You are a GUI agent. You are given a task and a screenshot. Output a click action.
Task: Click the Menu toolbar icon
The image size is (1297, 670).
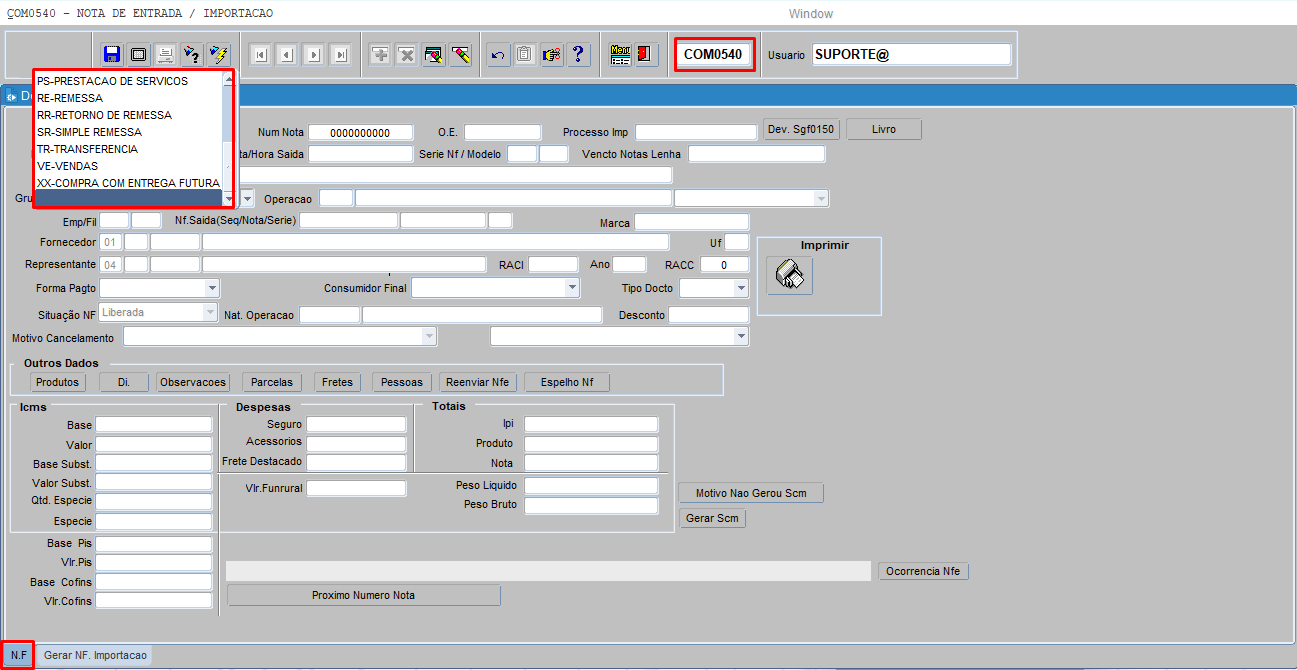coord(620,54)
